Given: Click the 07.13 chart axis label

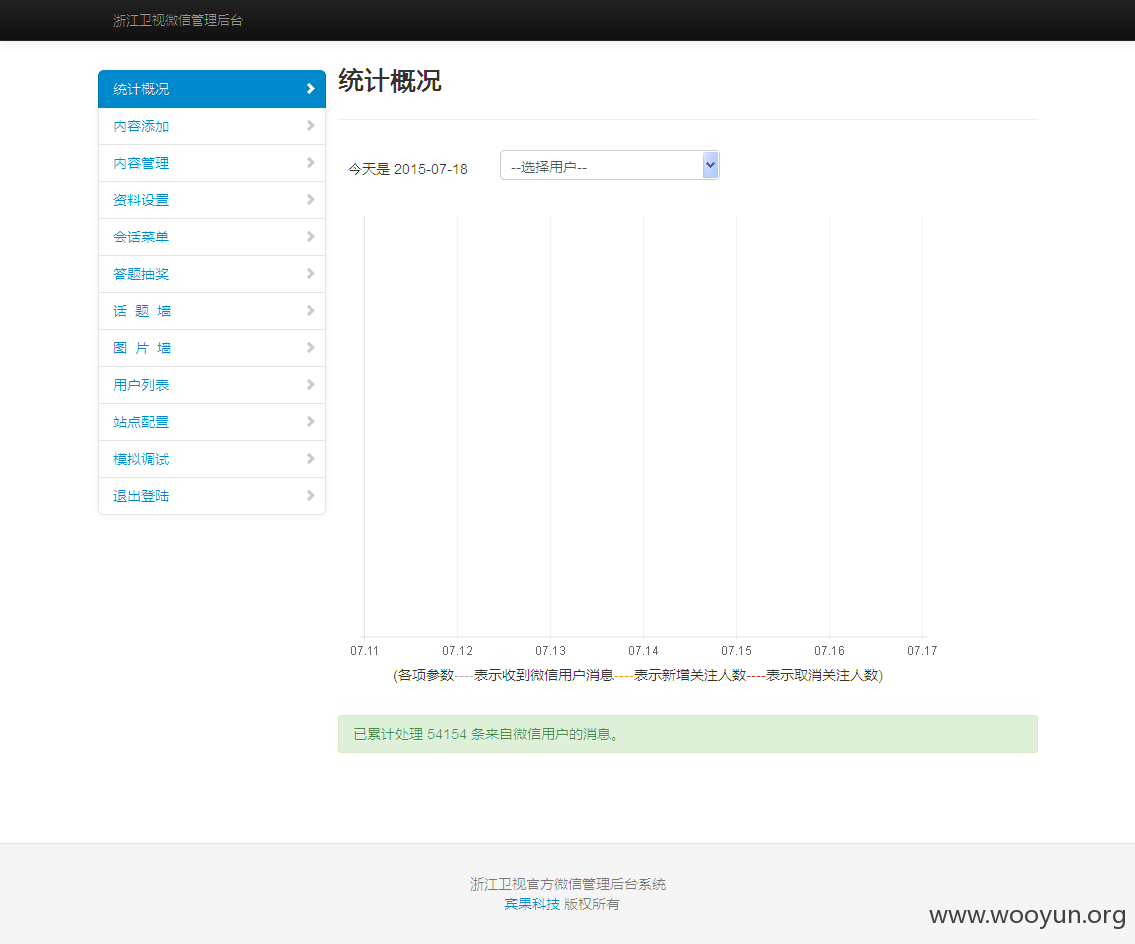Looking at the screenshot, I should (550, 651).
